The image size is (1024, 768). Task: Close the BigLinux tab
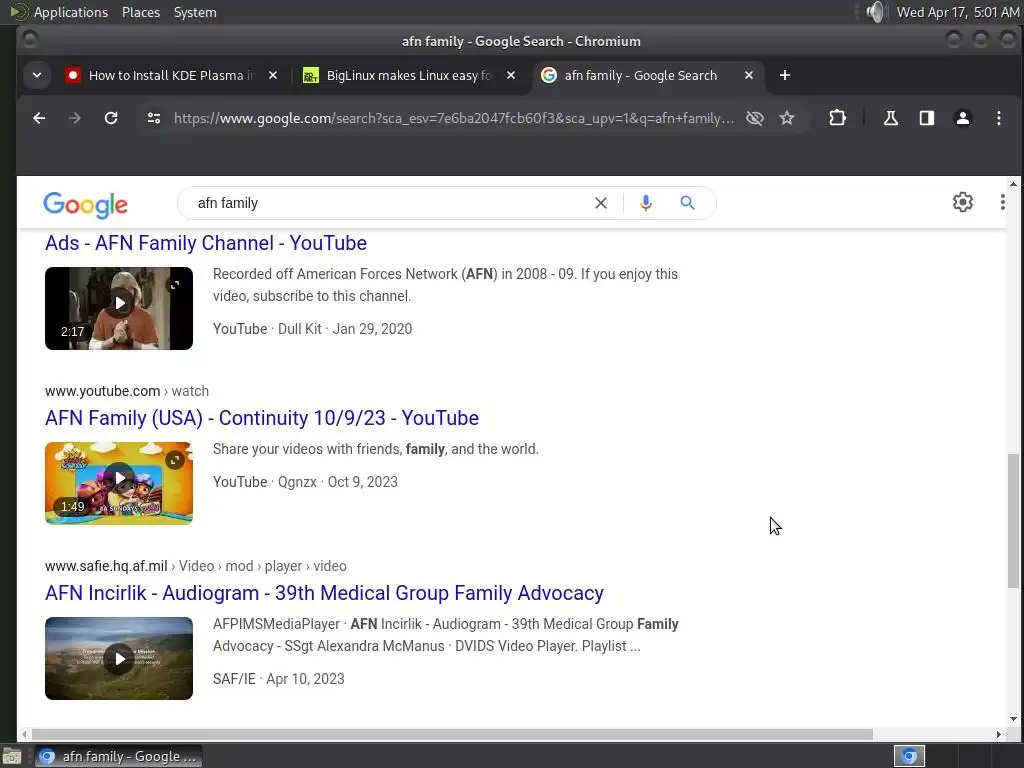coord(511,75)
